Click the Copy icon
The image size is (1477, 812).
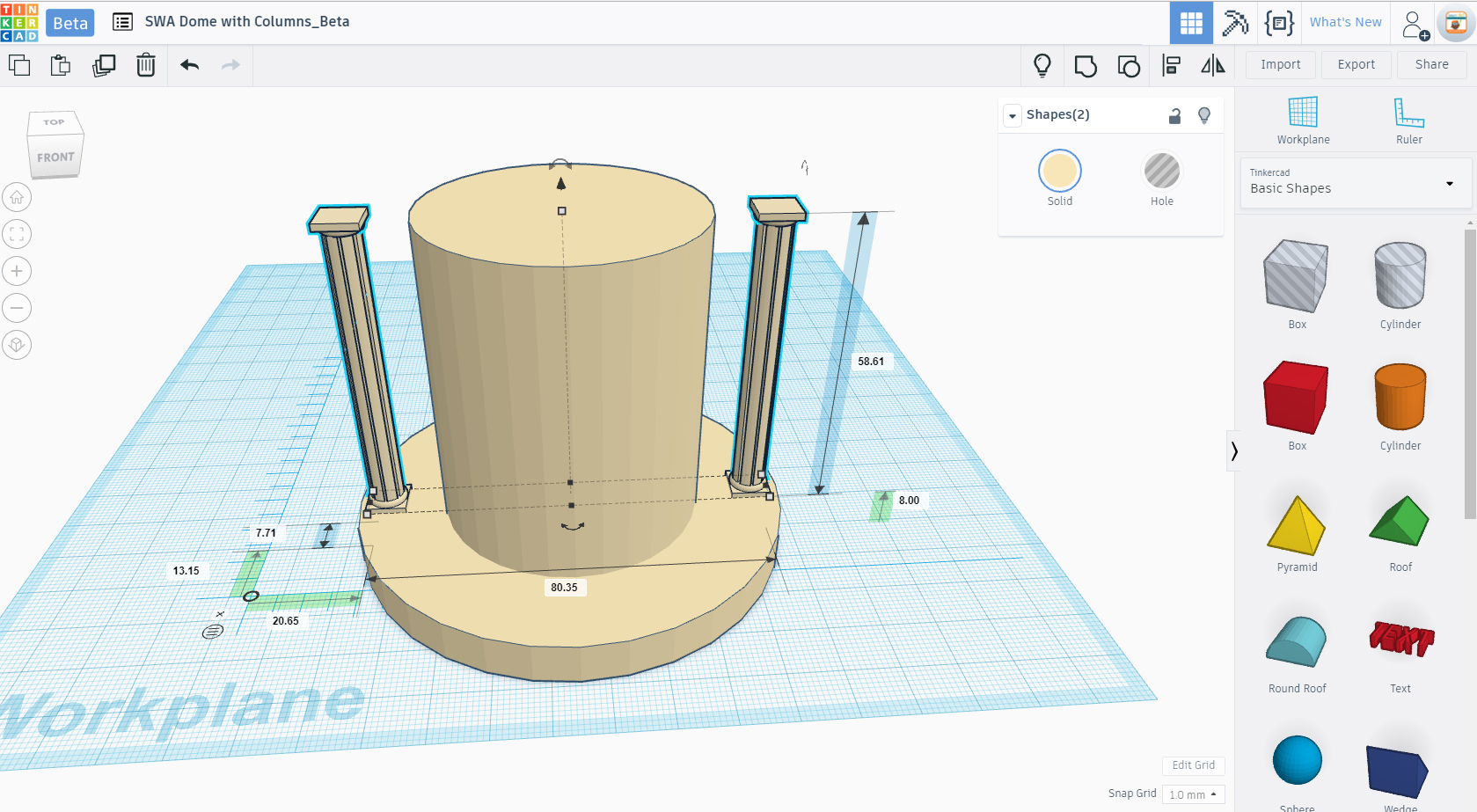point(19,65)
